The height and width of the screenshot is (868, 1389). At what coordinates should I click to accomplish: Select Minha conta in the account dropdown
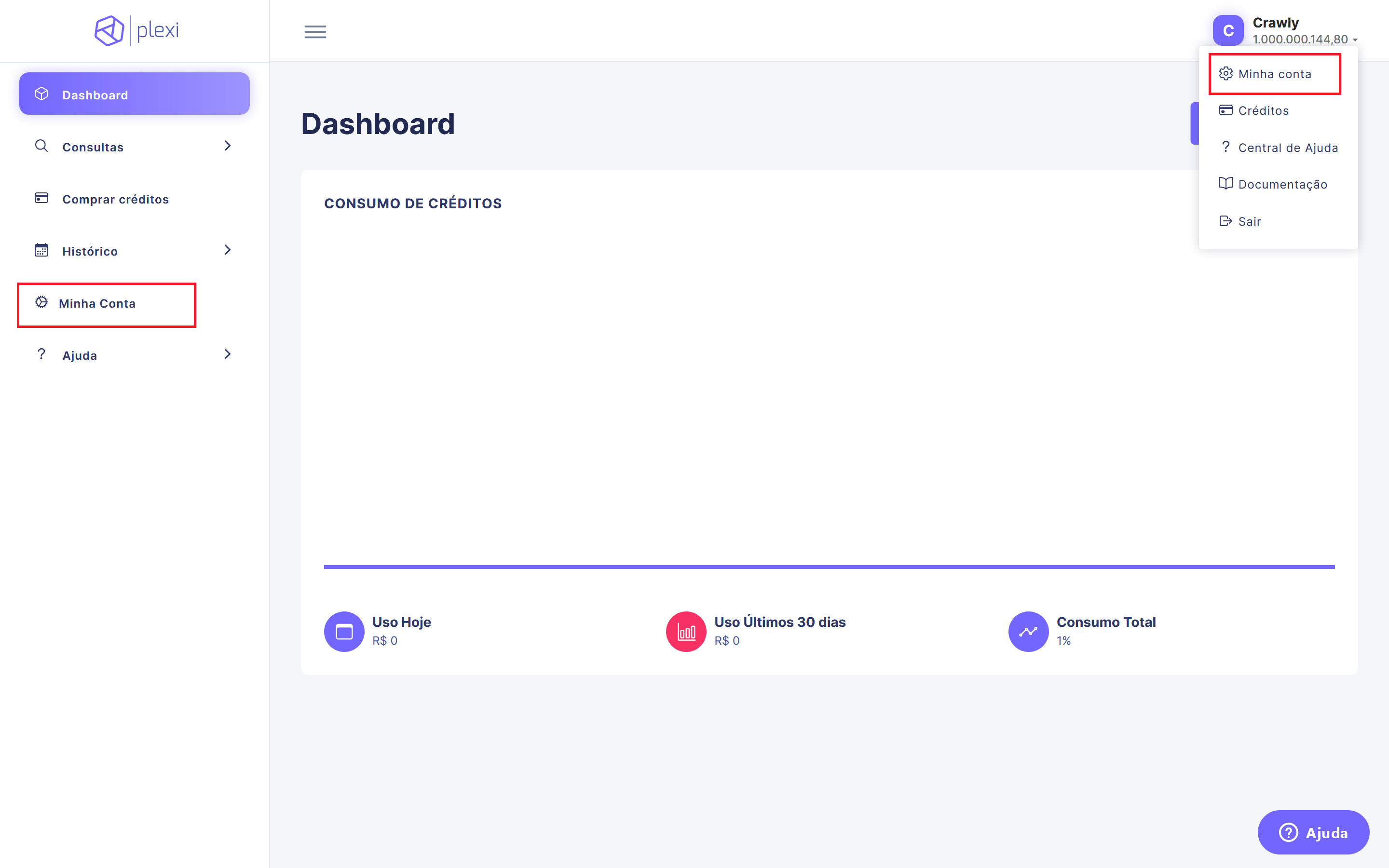click(x=1274, y=74)
